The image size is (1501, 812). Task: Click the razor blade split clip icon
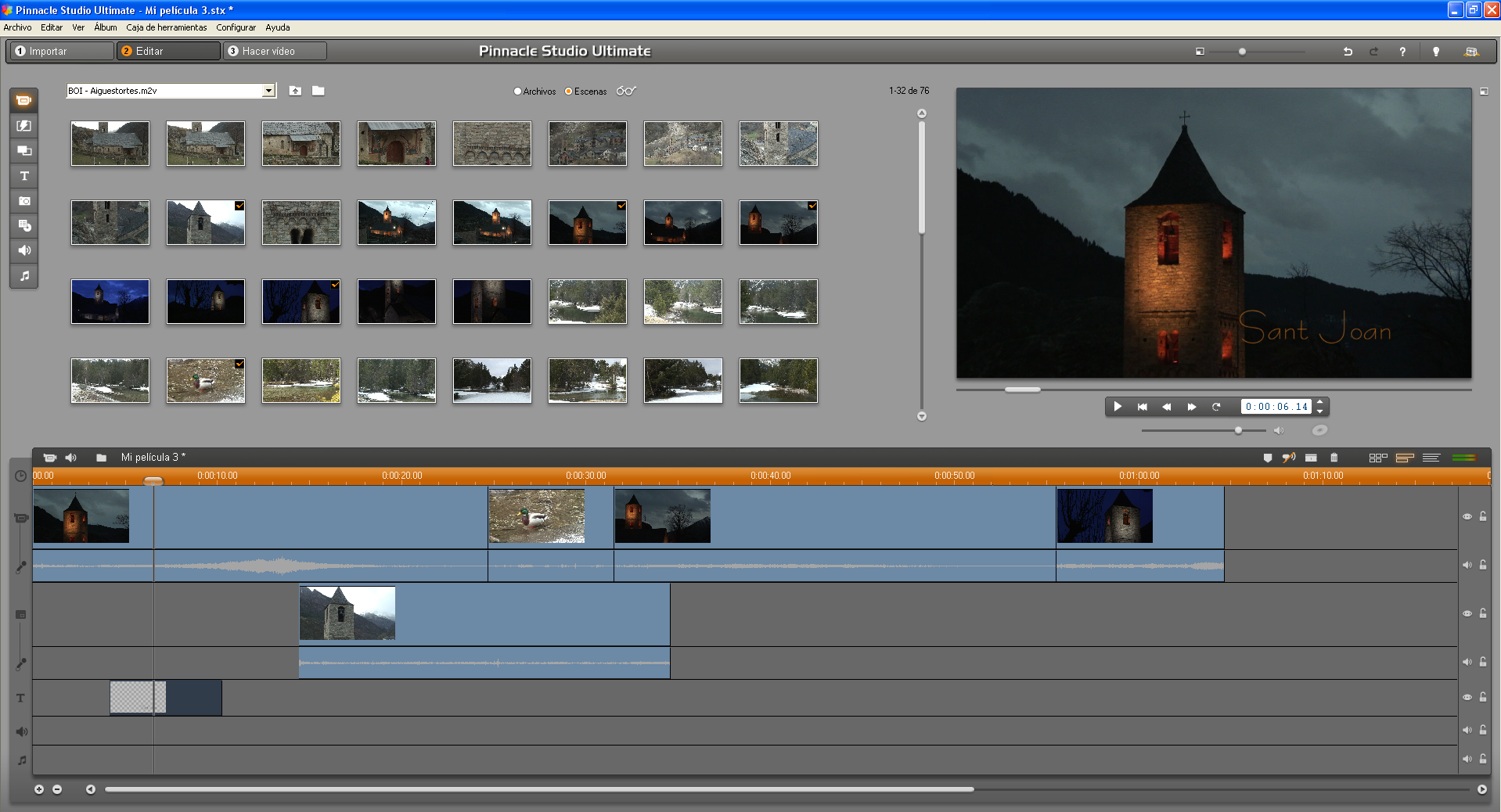click(1311, 458)
